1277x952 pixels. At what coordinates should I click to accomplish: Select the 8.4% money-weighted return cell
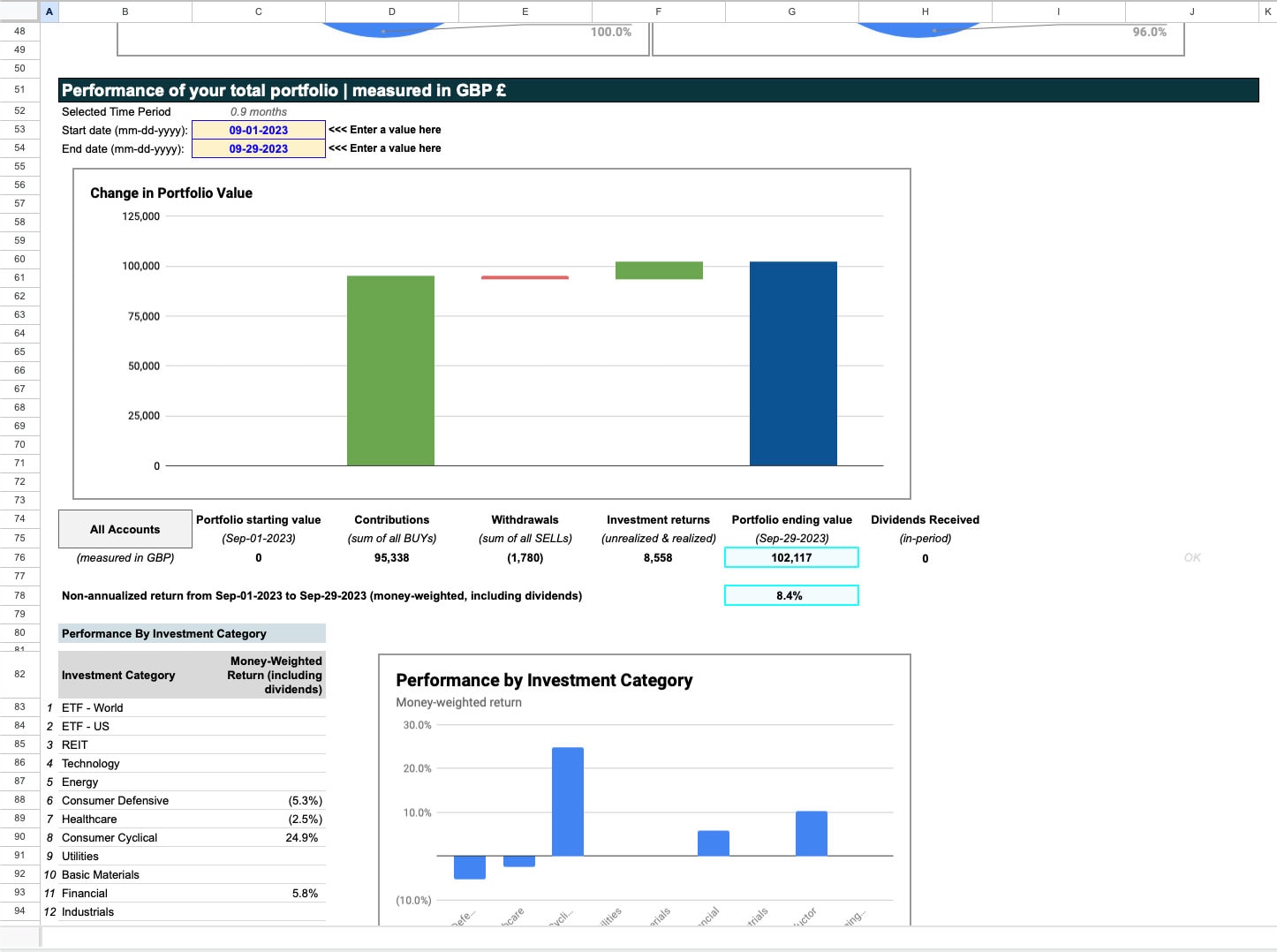tap(790, 595)
